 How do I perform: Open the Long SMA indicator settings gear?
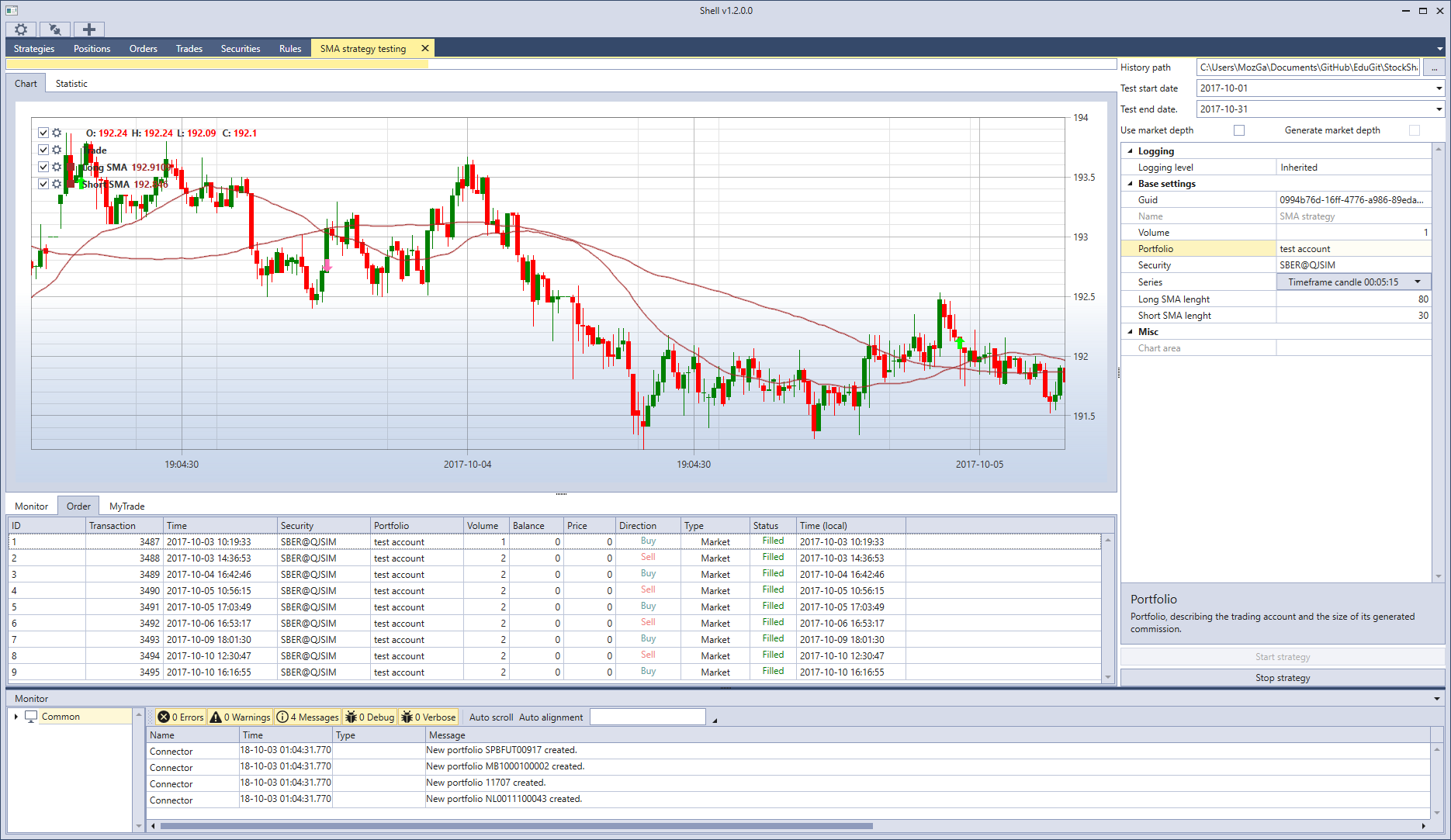pyautogui.click(x=57, y=167)
